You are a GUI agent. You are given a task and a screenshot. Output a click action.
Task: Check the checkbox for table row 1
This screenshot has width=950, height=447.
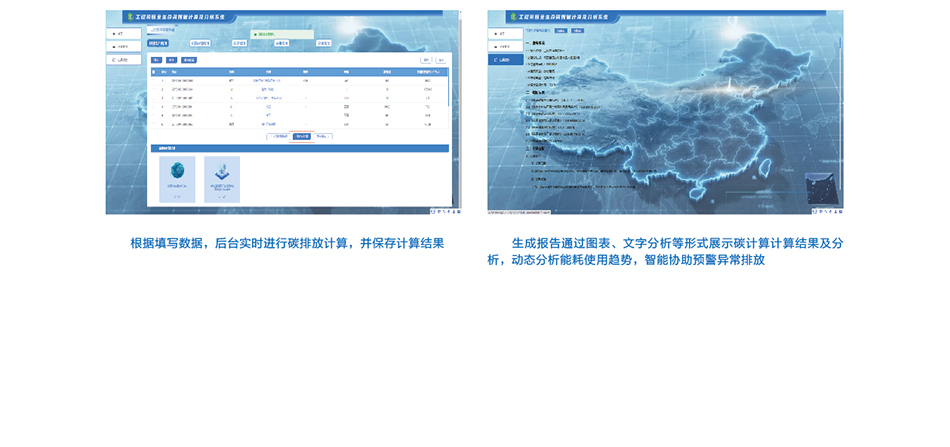coord(154,80)
